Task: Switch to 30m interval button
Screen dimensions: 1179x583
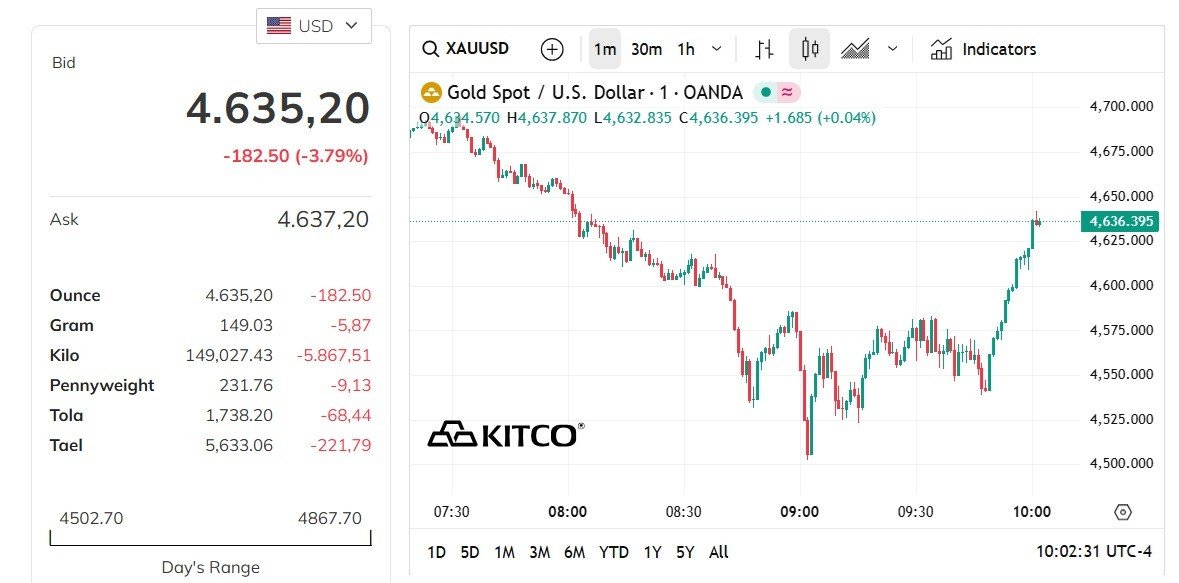Action: tap(646, 49)
